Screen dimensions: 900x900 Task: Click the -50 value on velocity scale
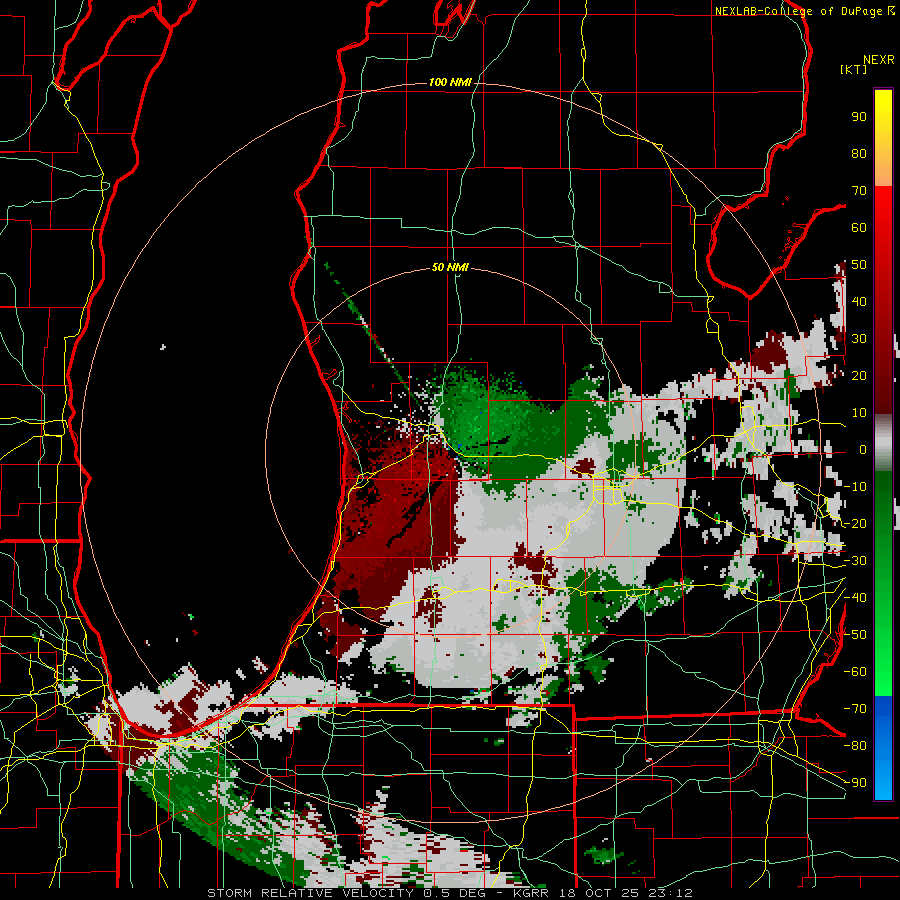pyautogui.click(x=855, y=635)
